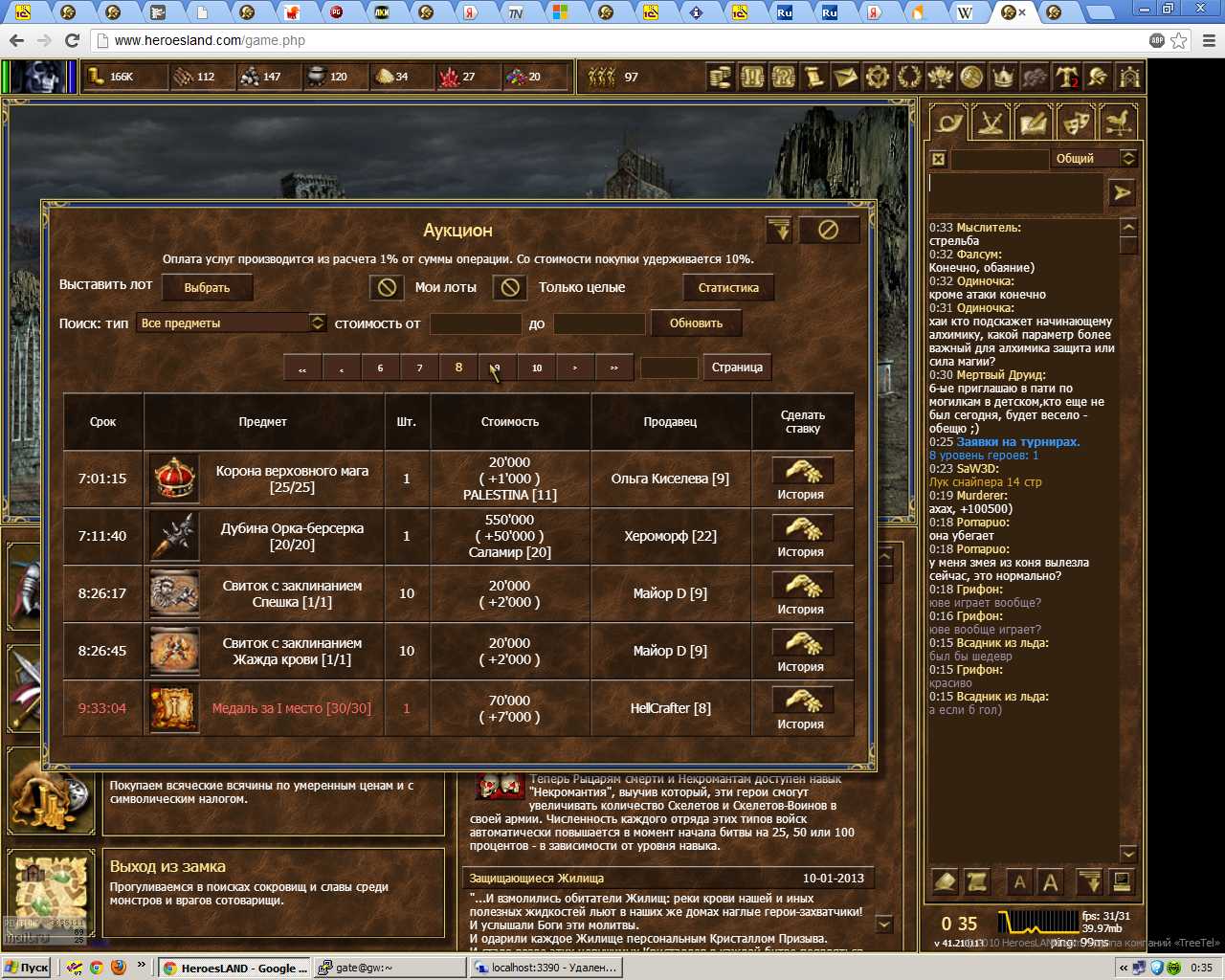Click the theater masks chat tab icon

coord(1076,123)
